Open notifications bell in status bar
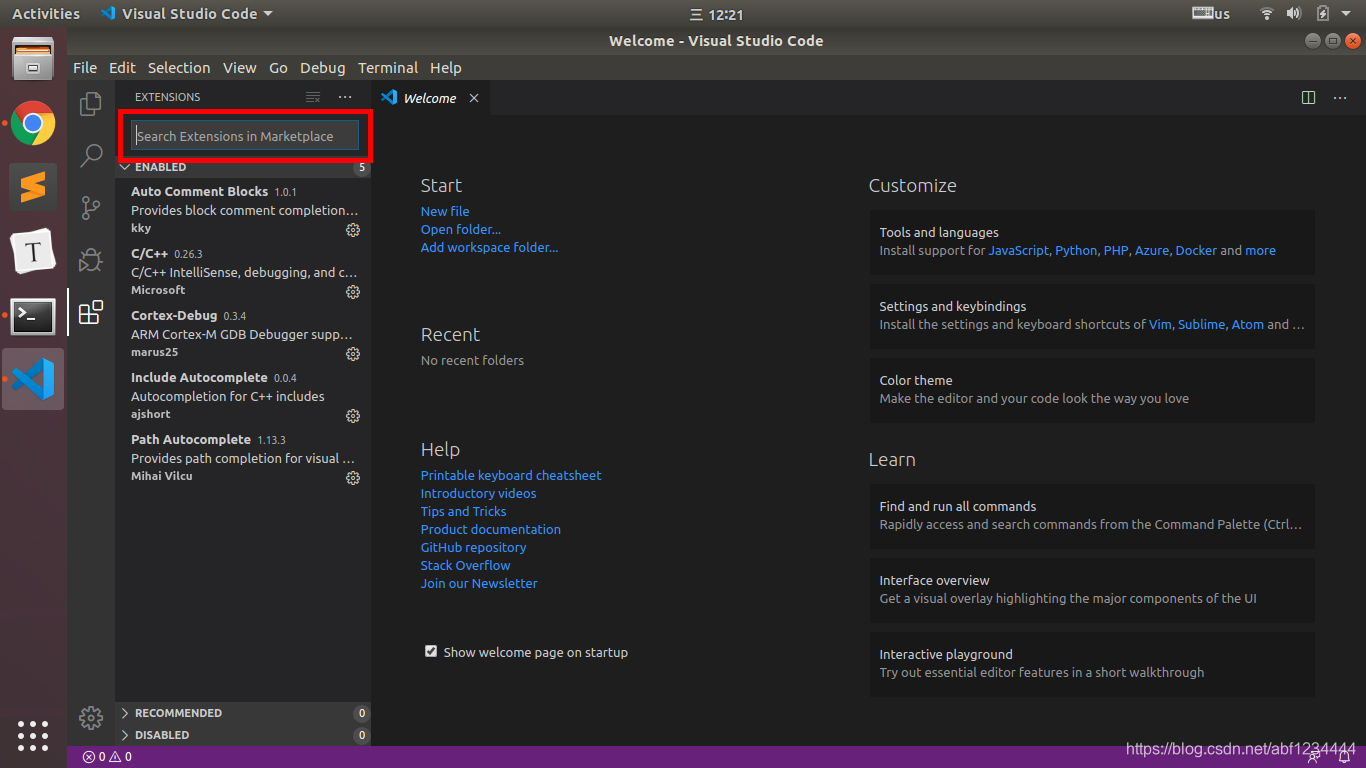The height and width of the screenshot is (768, 1366). tap(1345, 757)
